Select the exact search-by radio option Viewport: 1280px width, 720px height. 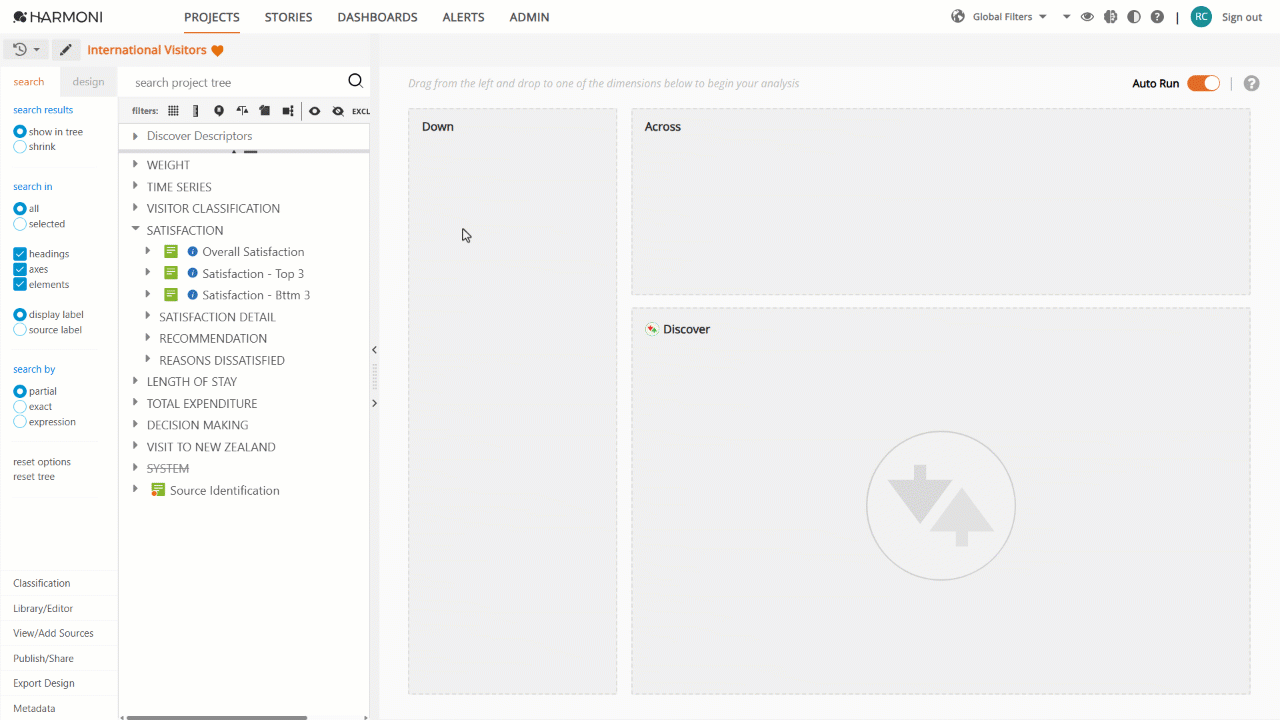coord(20,407)
